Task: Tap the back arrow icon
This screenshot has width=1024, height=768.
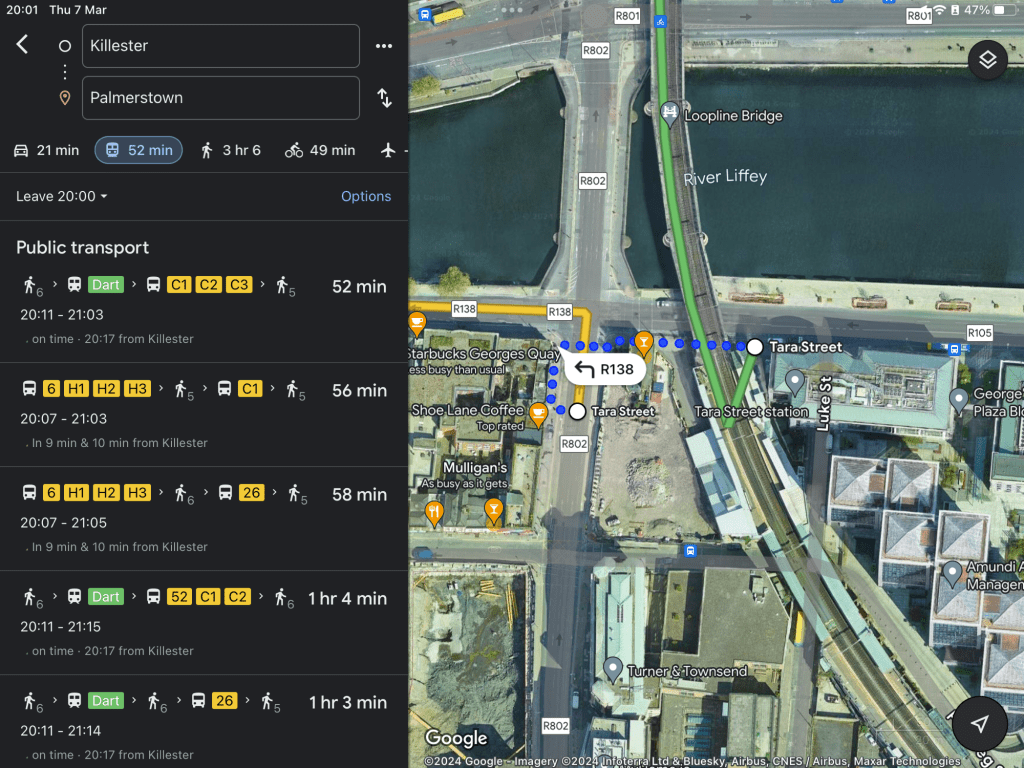Action: pyautogui.click(x=22, y=45)
